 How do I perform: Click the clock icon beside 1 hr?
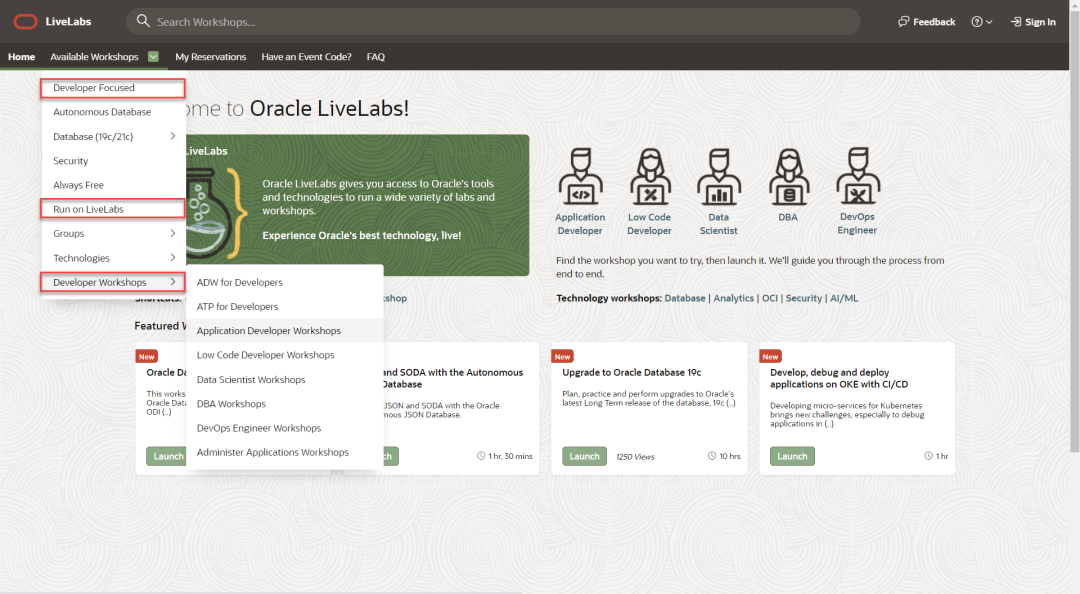point(928,456)
